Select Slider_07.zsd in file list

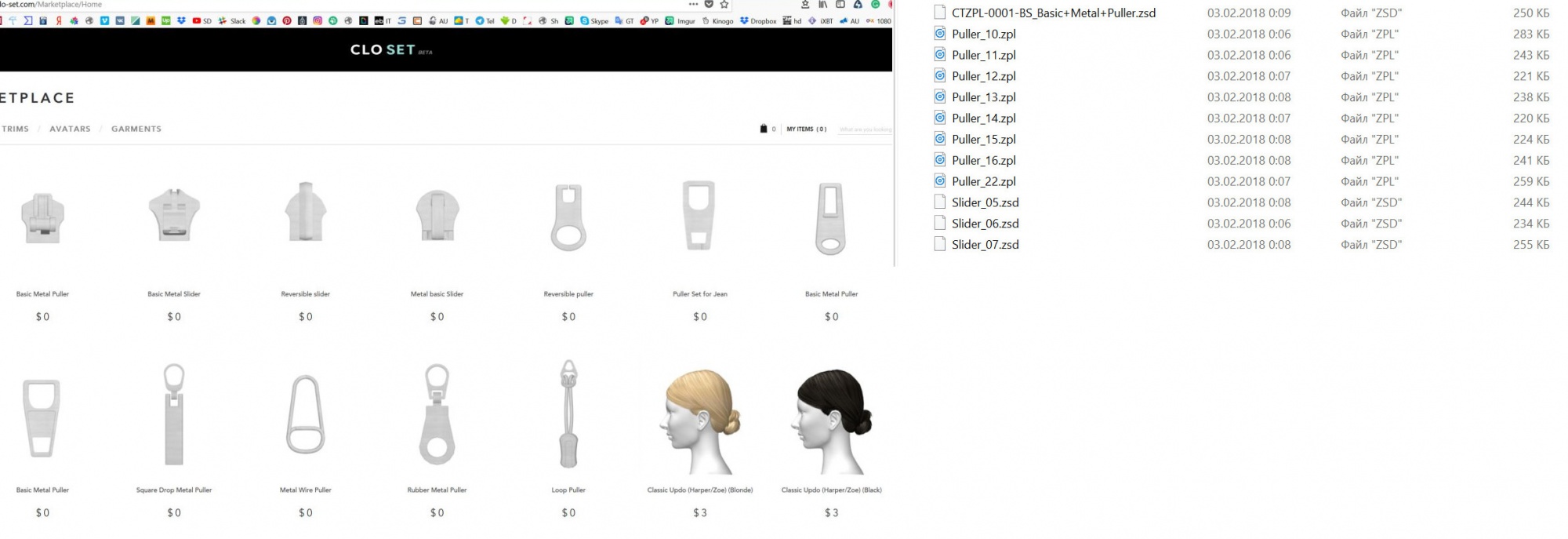click(985, 245)
